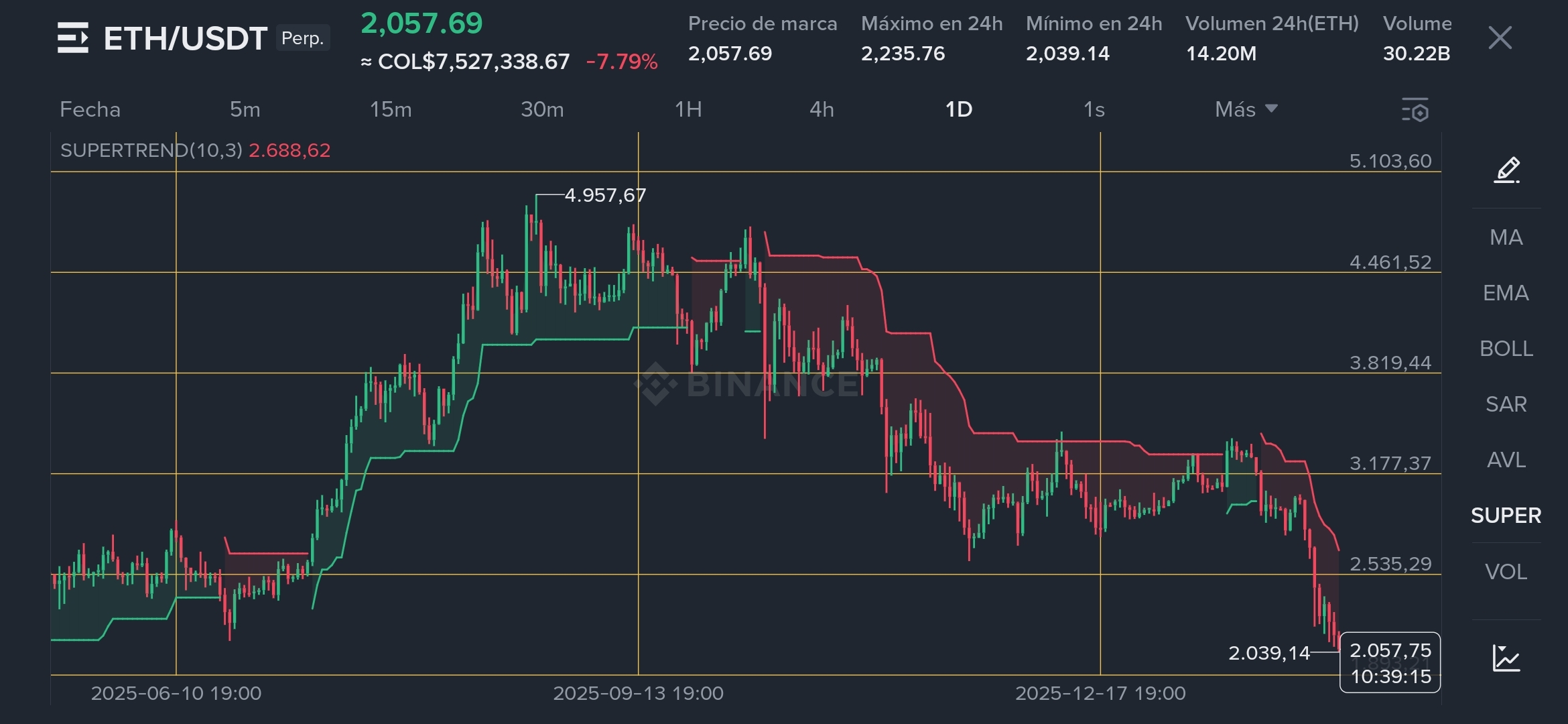Toggle the MA indicator

pyautogui.click(x=1506, y=237)
